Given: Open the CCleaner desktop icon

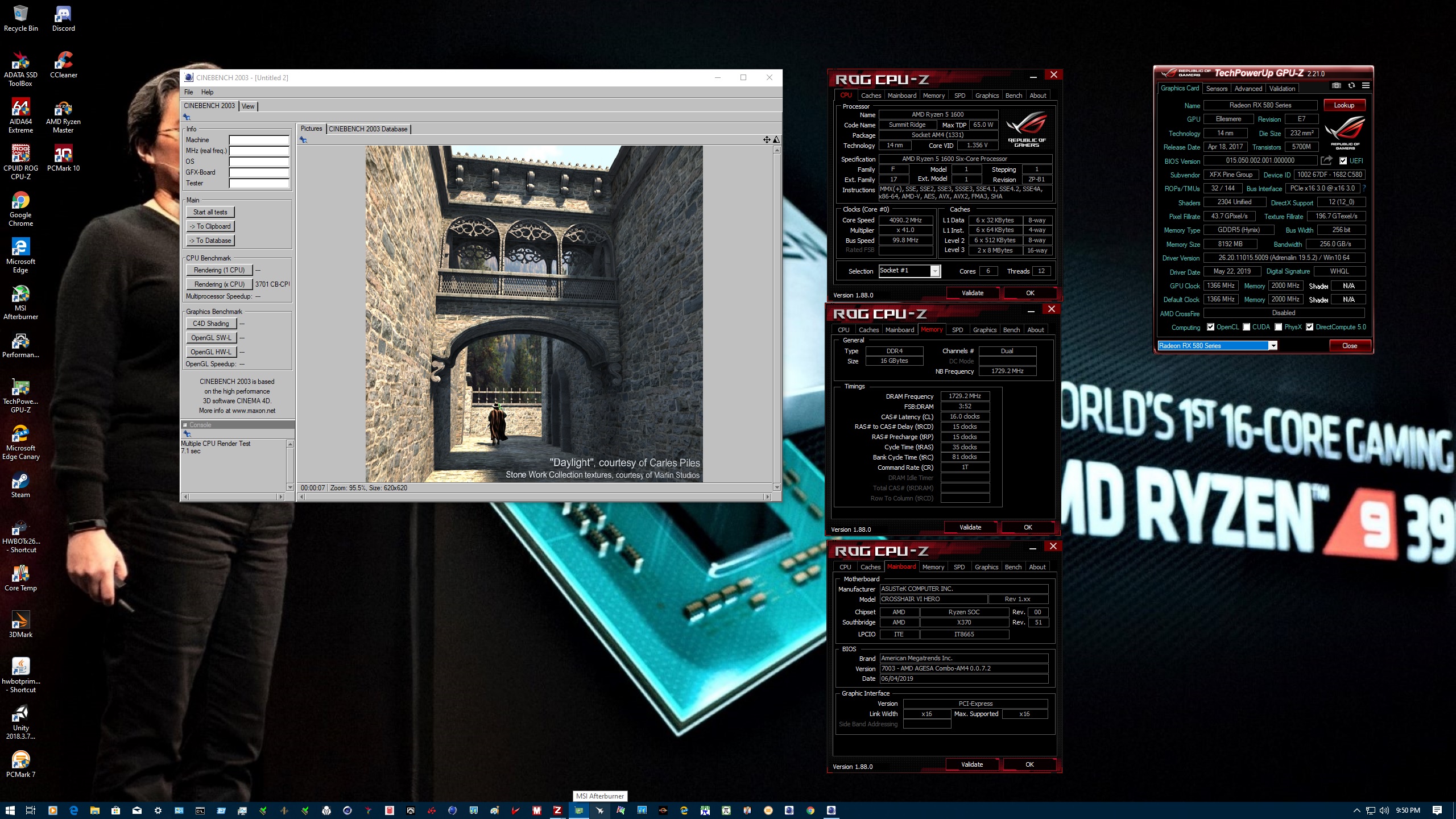Looking at the screenshot, I should [x=63, y=65].
